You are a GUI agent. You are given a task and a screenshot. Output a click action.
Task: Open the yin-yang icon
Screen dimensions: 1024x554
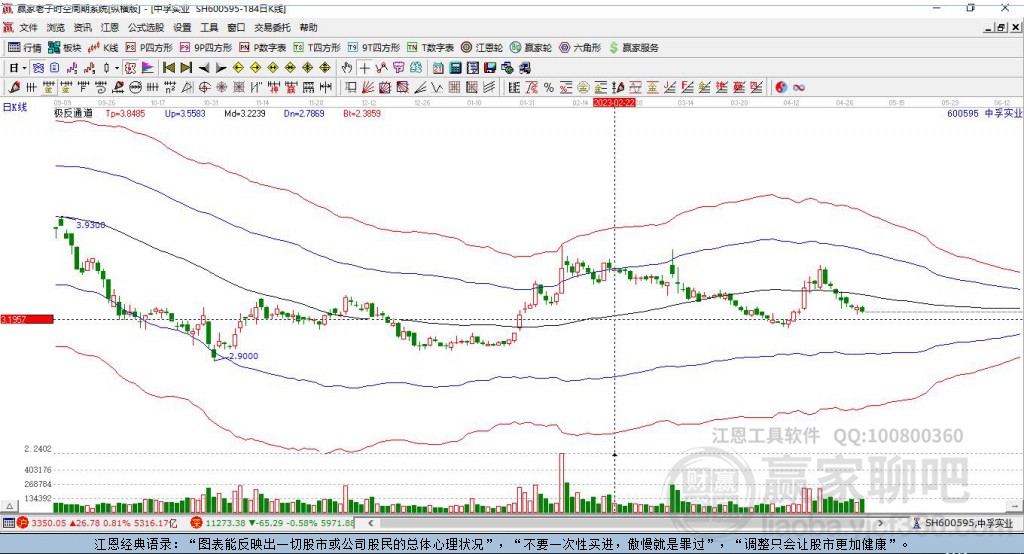781,88
